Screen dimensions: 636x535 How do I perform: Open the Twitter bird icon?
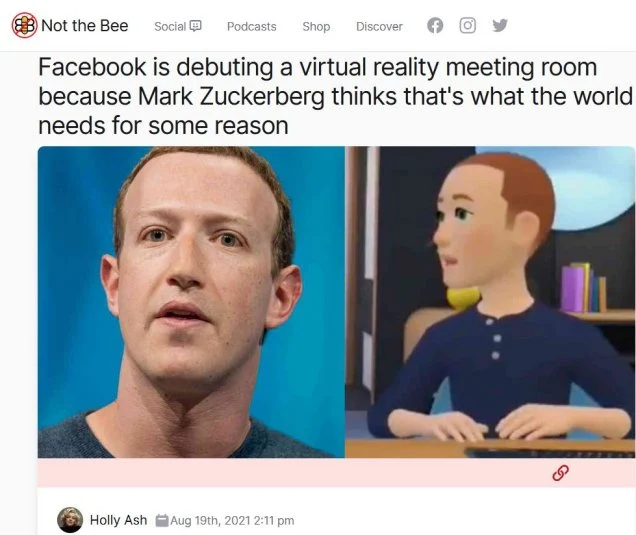[500, 26]
